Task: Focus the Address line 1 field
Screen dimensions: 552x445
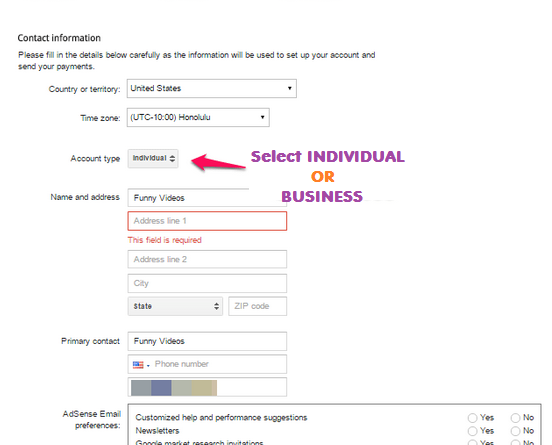Action: [x=207, y=221]
